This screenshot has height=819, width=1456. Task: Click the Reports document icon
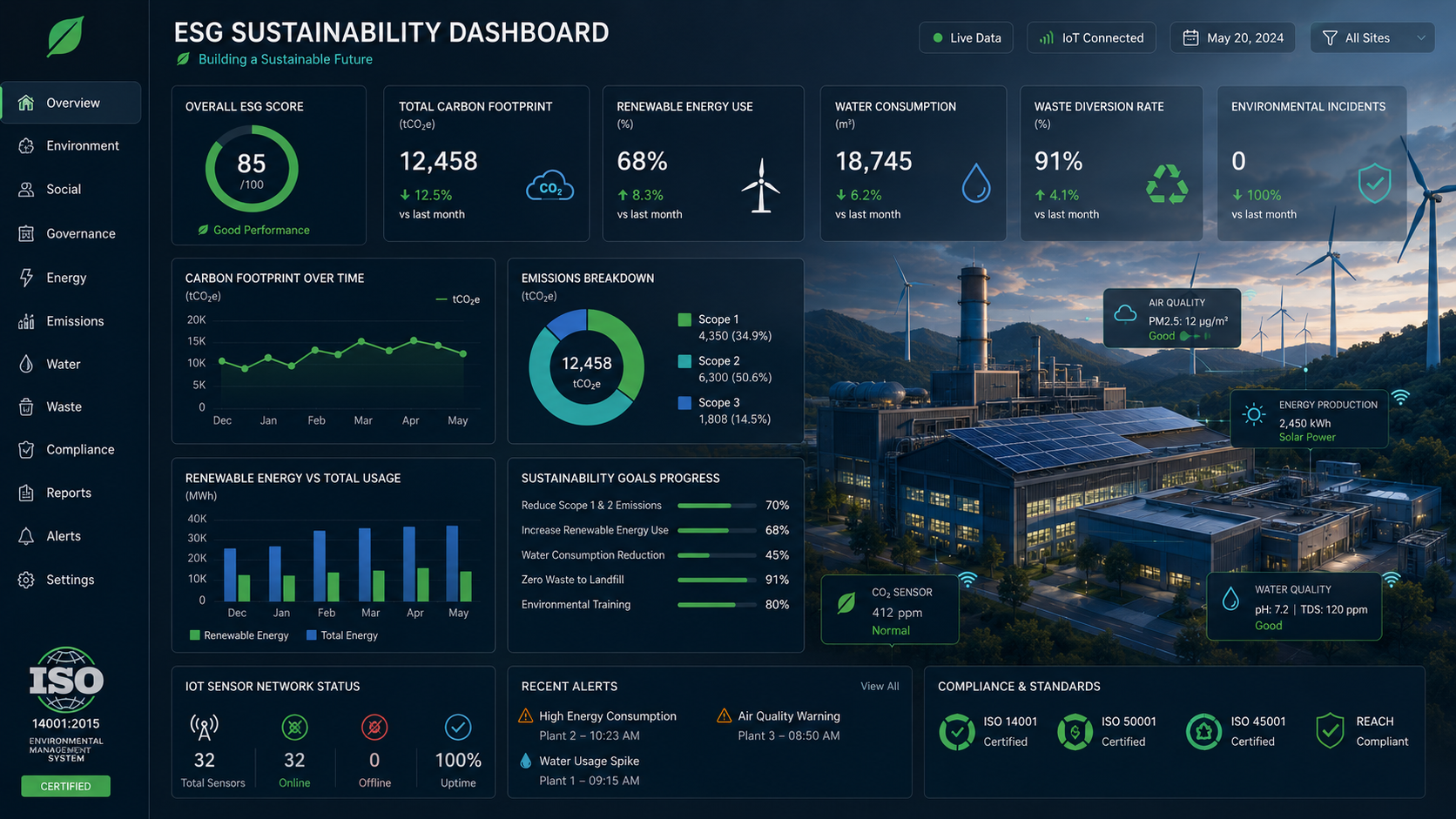click(x=26, y=493)
